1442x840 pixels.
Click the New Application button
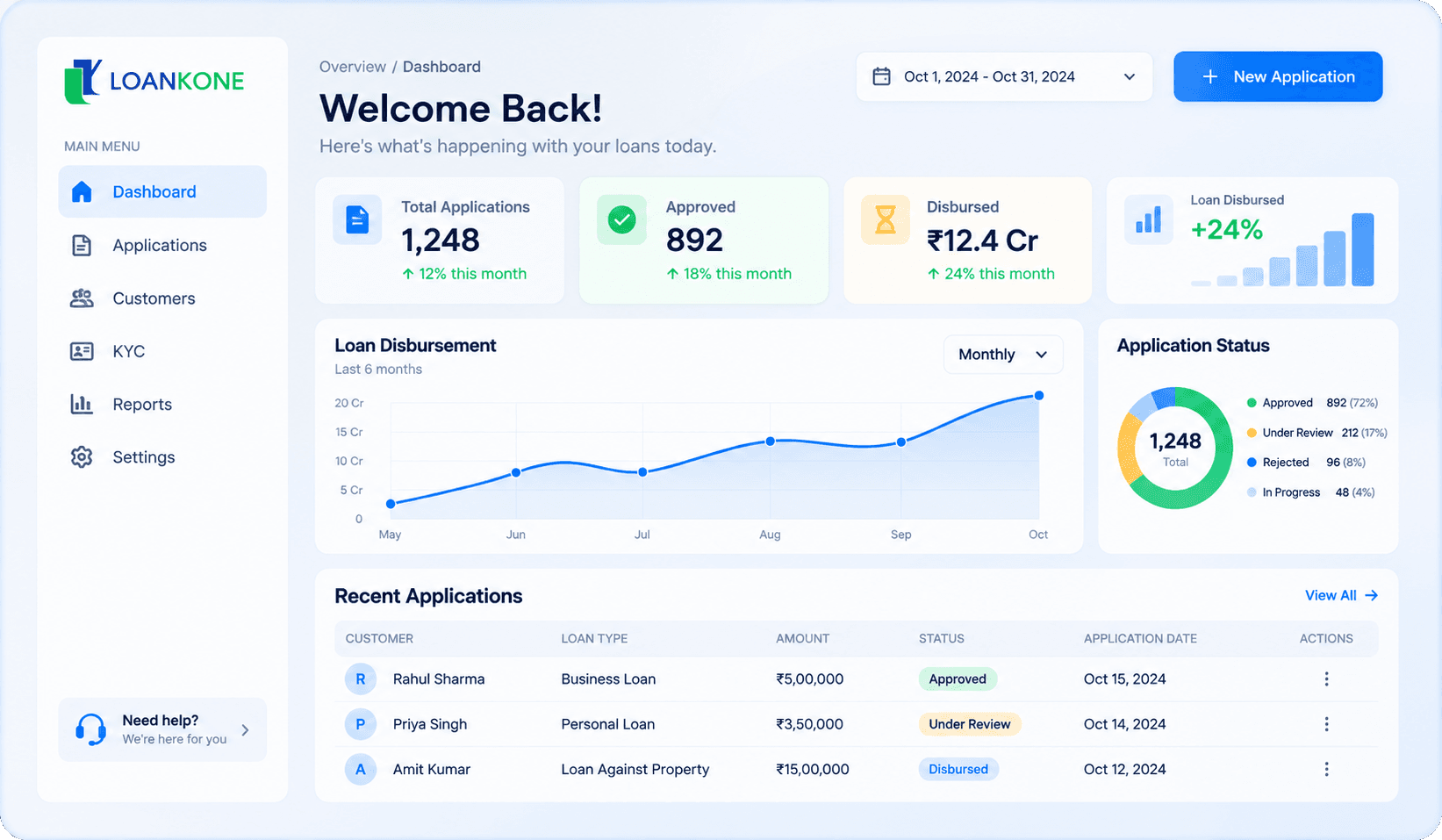point(1278,76)
